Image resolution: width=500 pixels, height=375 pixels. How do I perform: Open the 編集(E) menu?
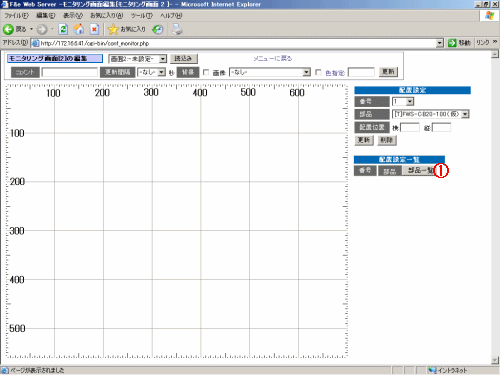(46, 15)
